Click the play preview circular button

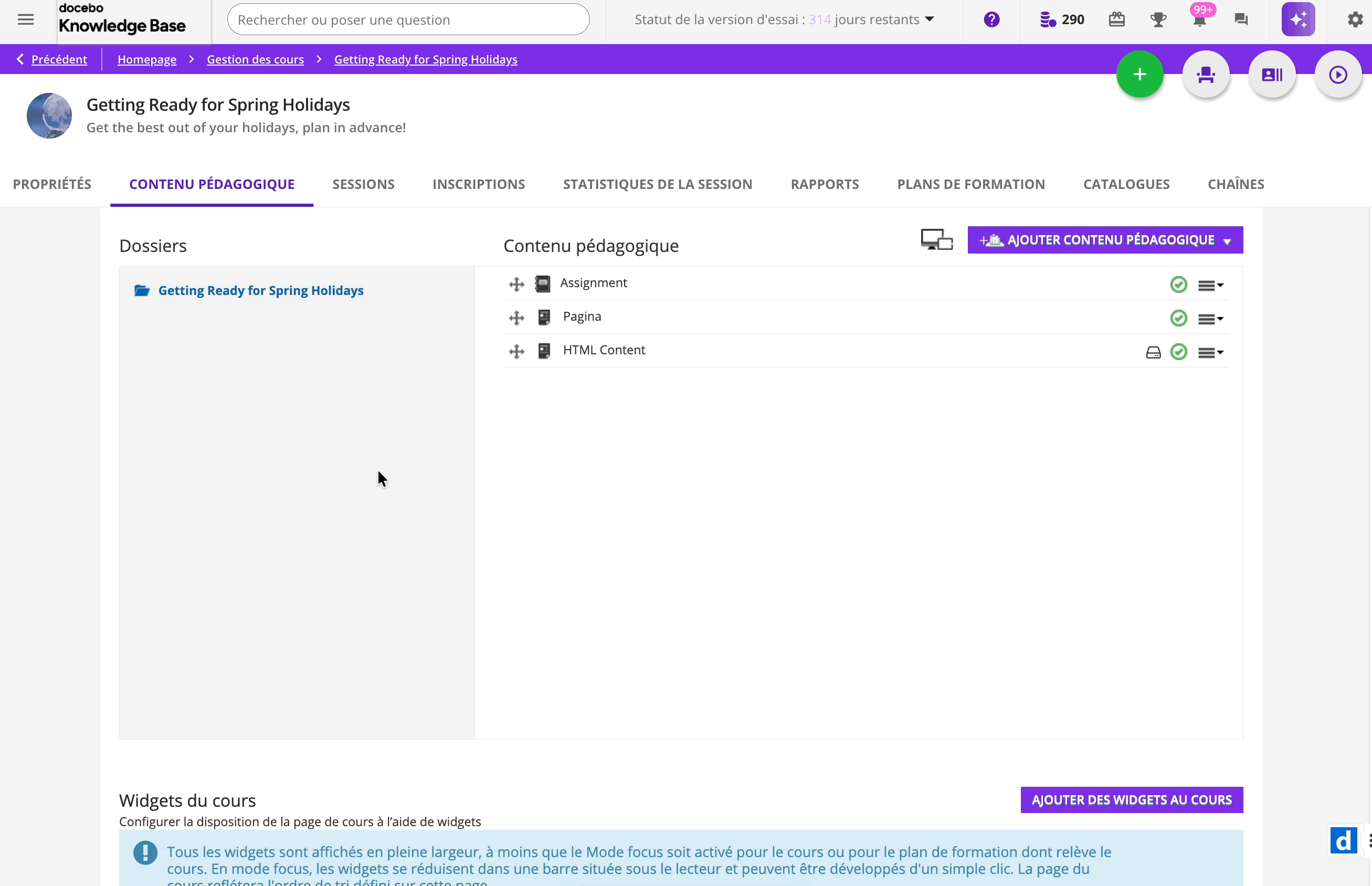tap(1338, 74)
